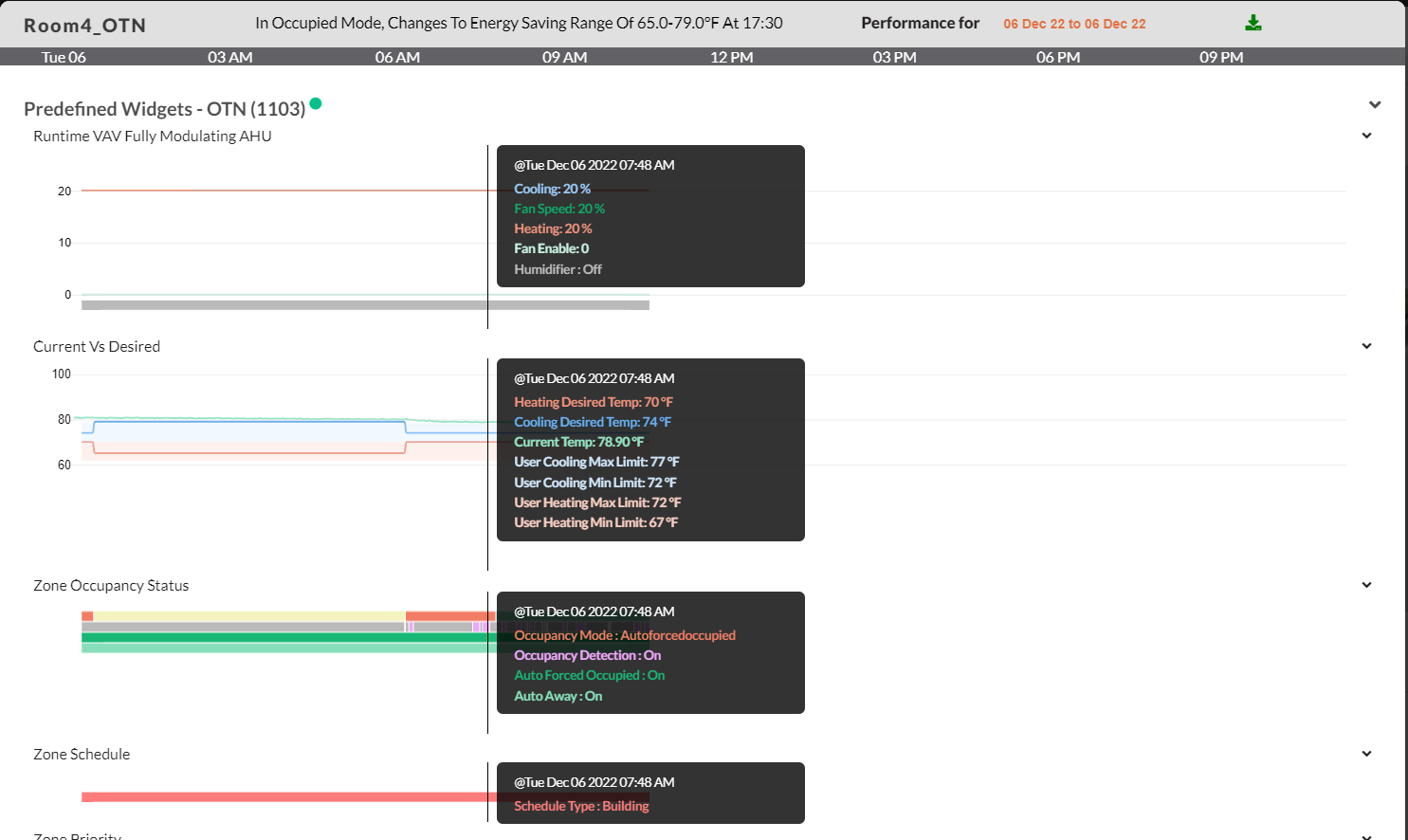
Task: Click the gray humidifier status bar
Action: point(284,305)
